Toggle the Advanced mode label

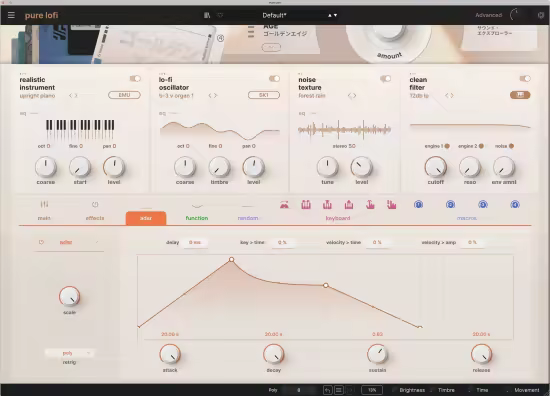(488, 15)
